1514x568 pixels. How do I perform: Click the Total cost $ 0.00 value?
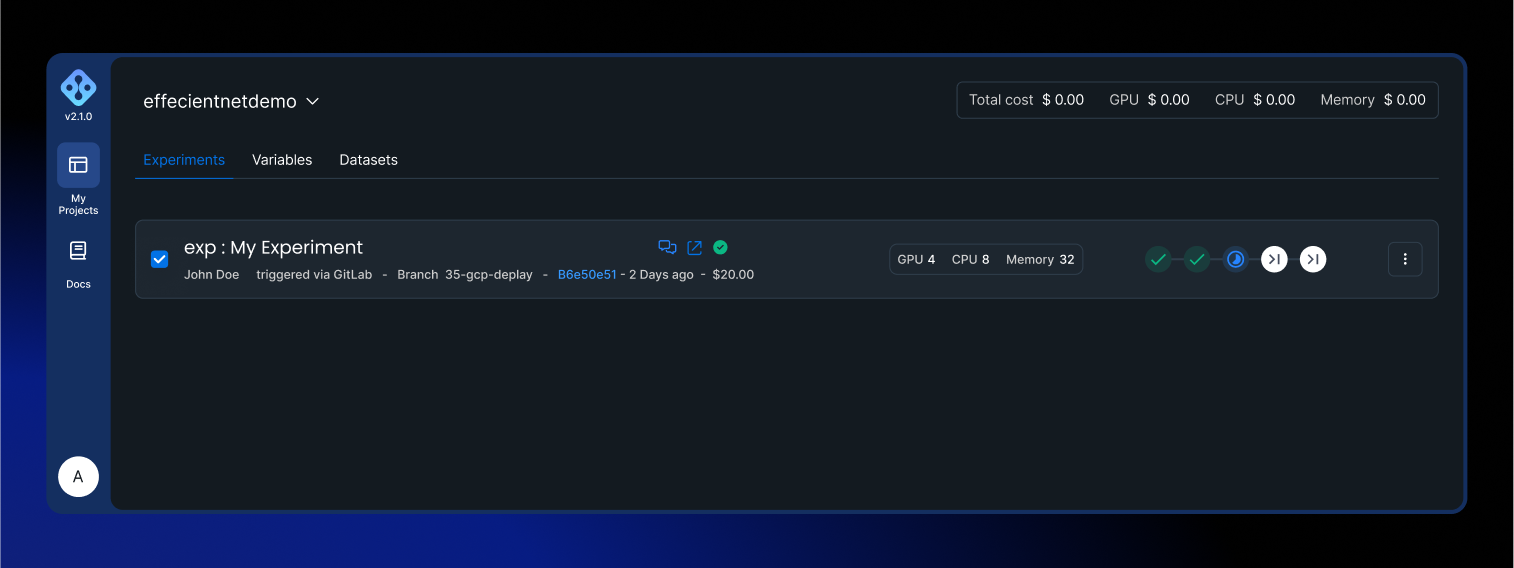click(1026, 100)
